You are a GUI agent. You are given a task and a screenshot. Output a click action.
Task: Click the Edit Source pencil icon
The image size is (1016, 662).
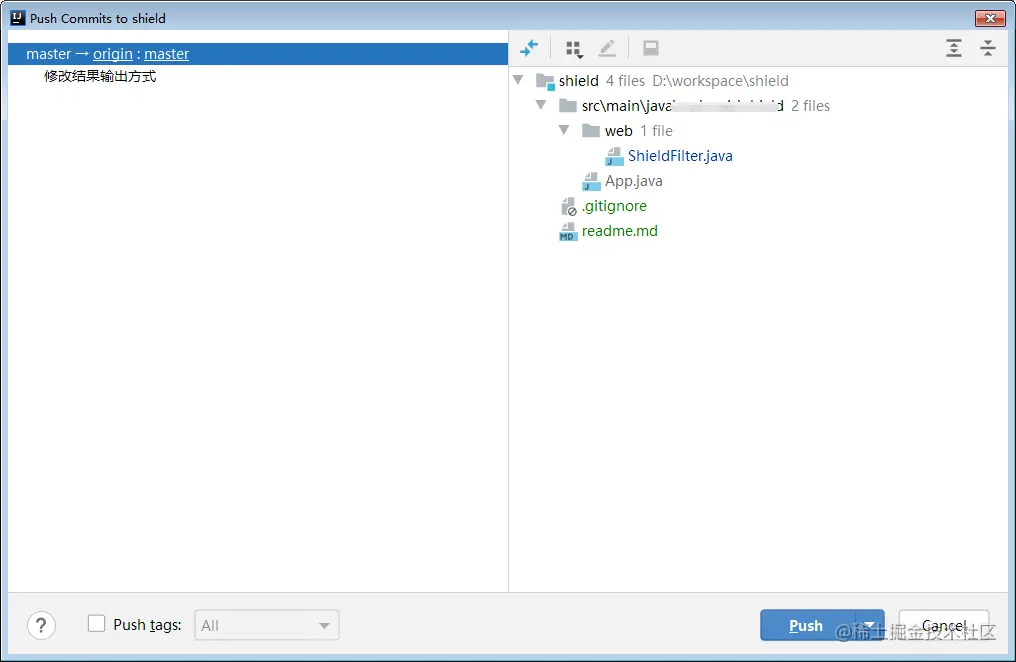(x=607, y=48)
